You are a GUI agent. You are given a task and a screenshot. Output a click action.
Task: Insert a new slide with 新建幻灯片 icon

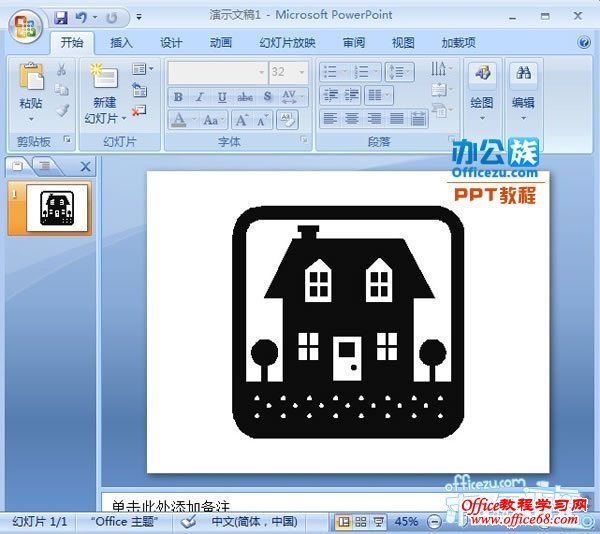pyautogui.click(x=104, y=77)
